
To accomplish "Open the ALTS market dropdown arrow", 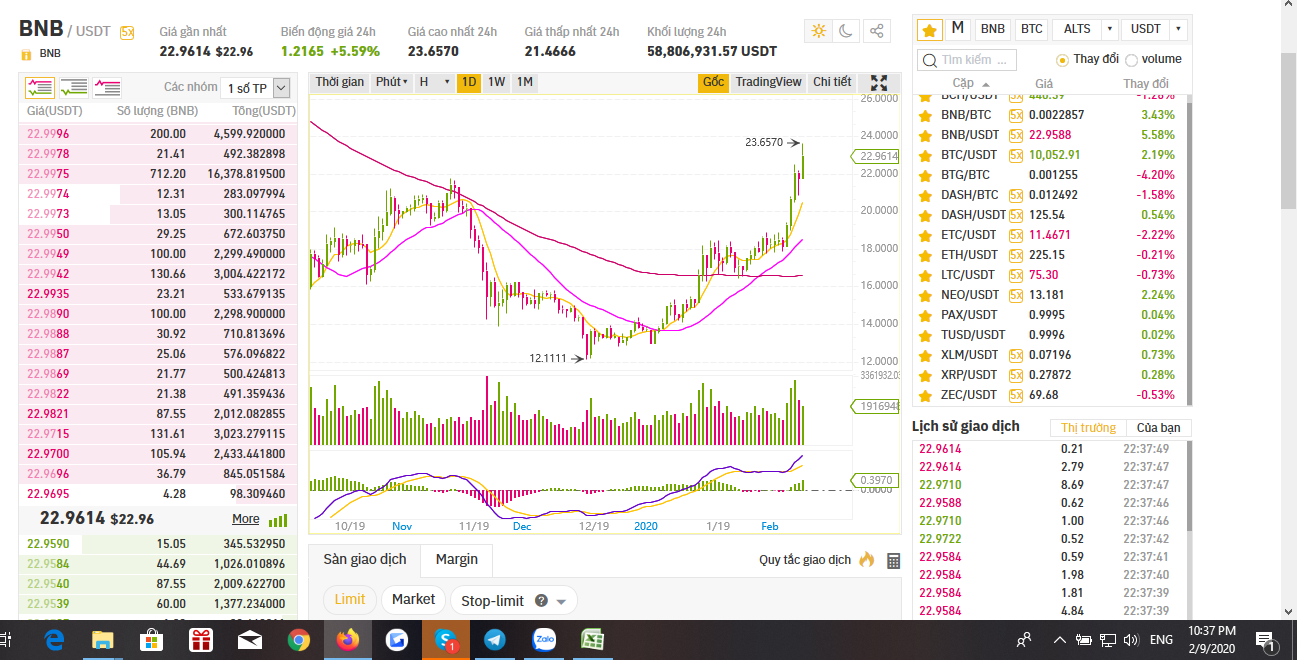I will (x=1108, y=29).
